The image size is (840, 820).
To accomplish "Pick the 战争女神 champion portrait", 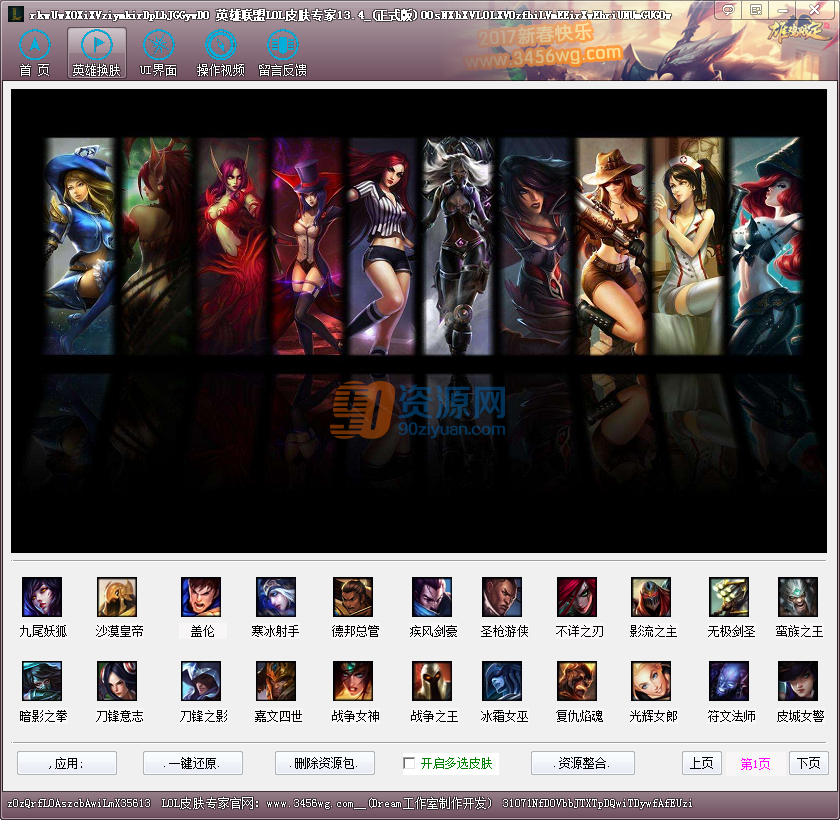I will (353, 681).
